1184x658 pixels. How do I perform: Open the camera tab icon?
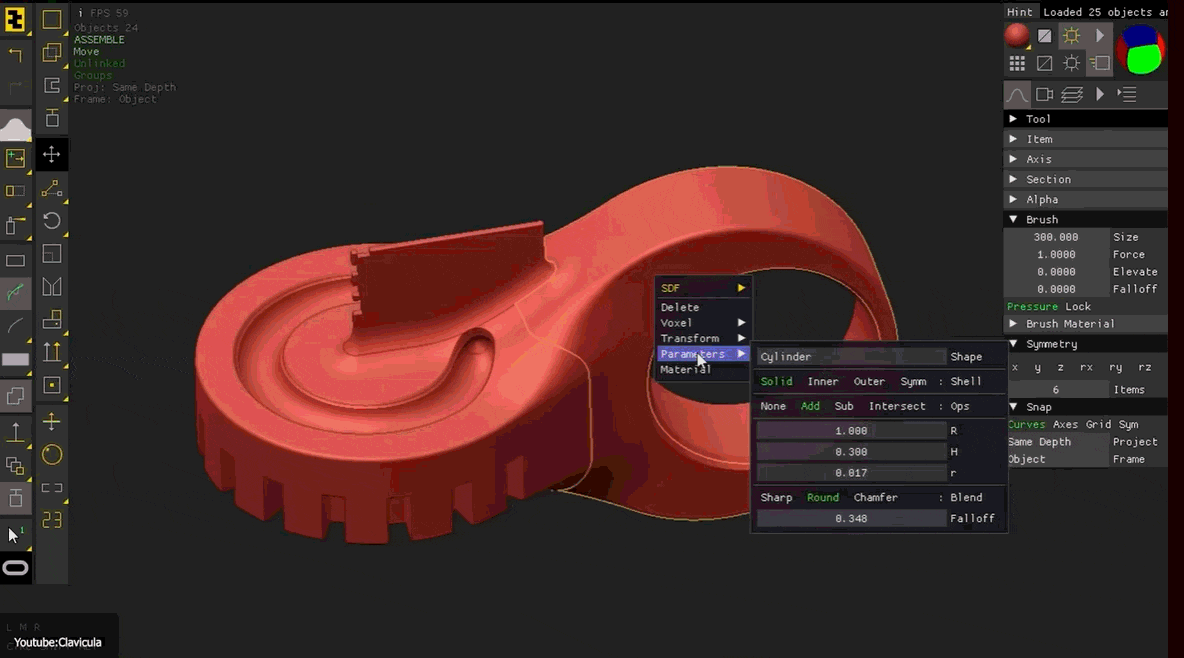[1044, 94]
